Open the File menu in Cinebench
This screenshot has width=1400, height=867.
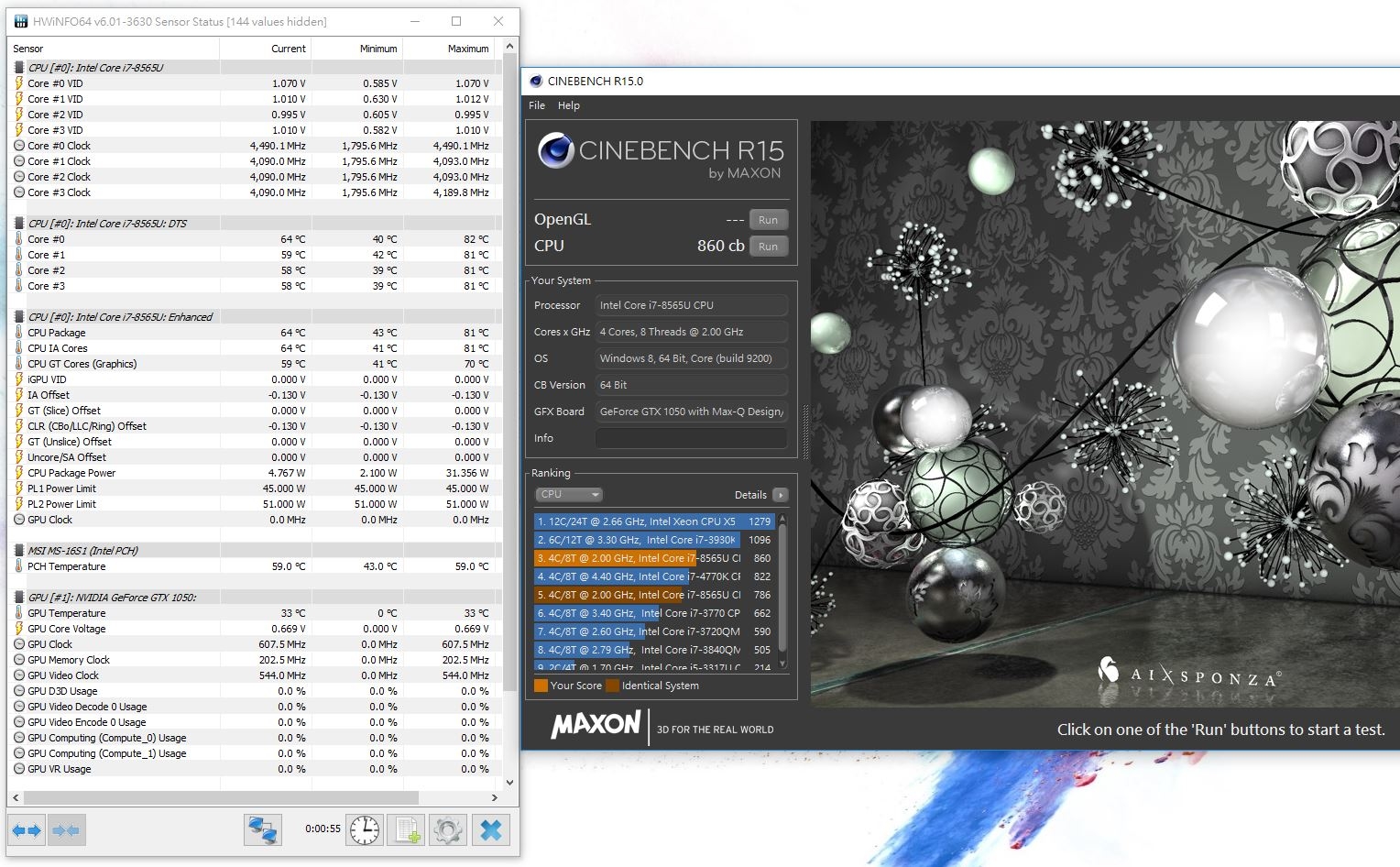tap(537, 105)
